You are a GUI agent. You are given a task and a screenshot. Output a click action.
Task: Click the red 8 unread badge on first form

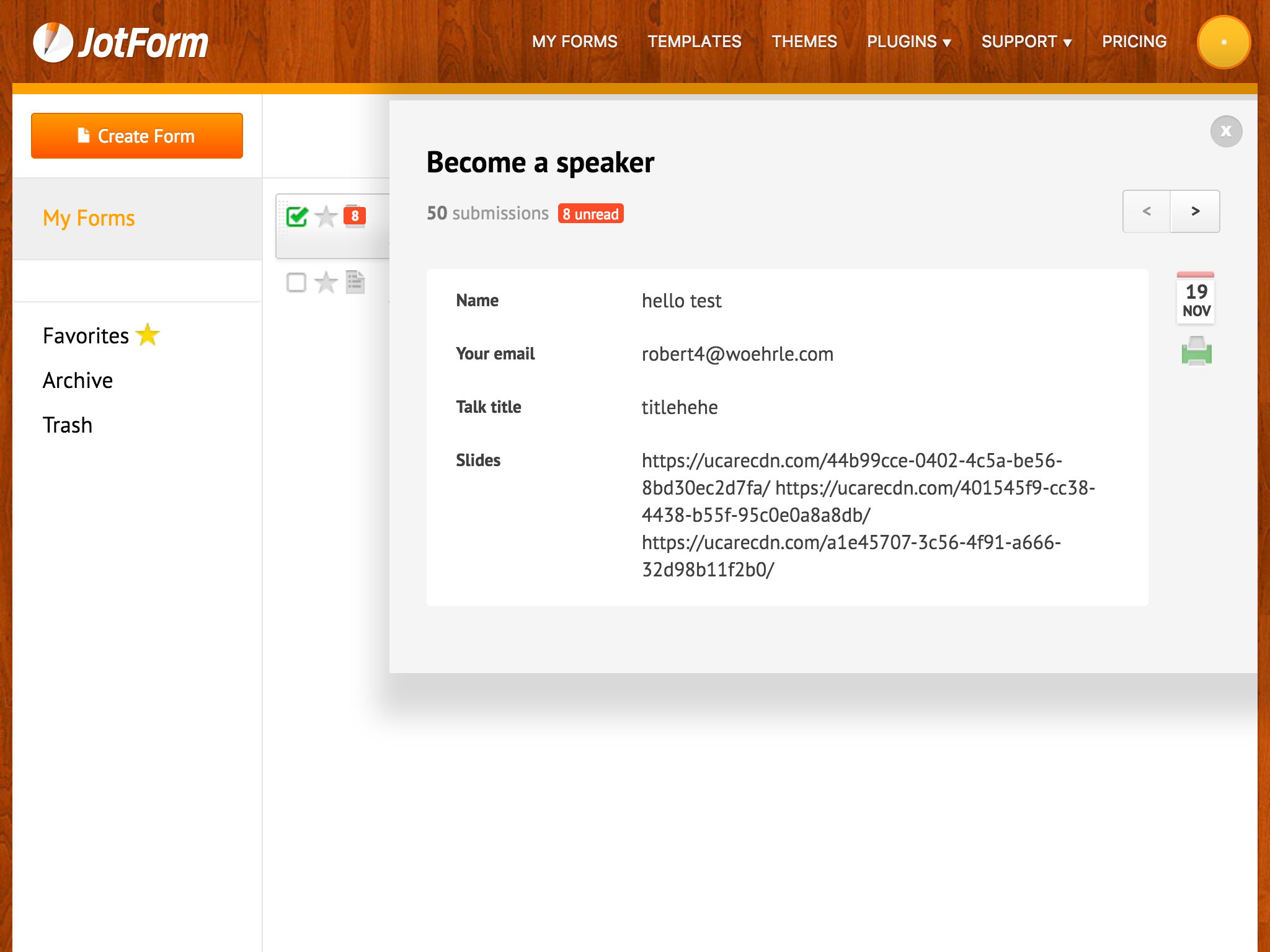click(x=355, y=216)
